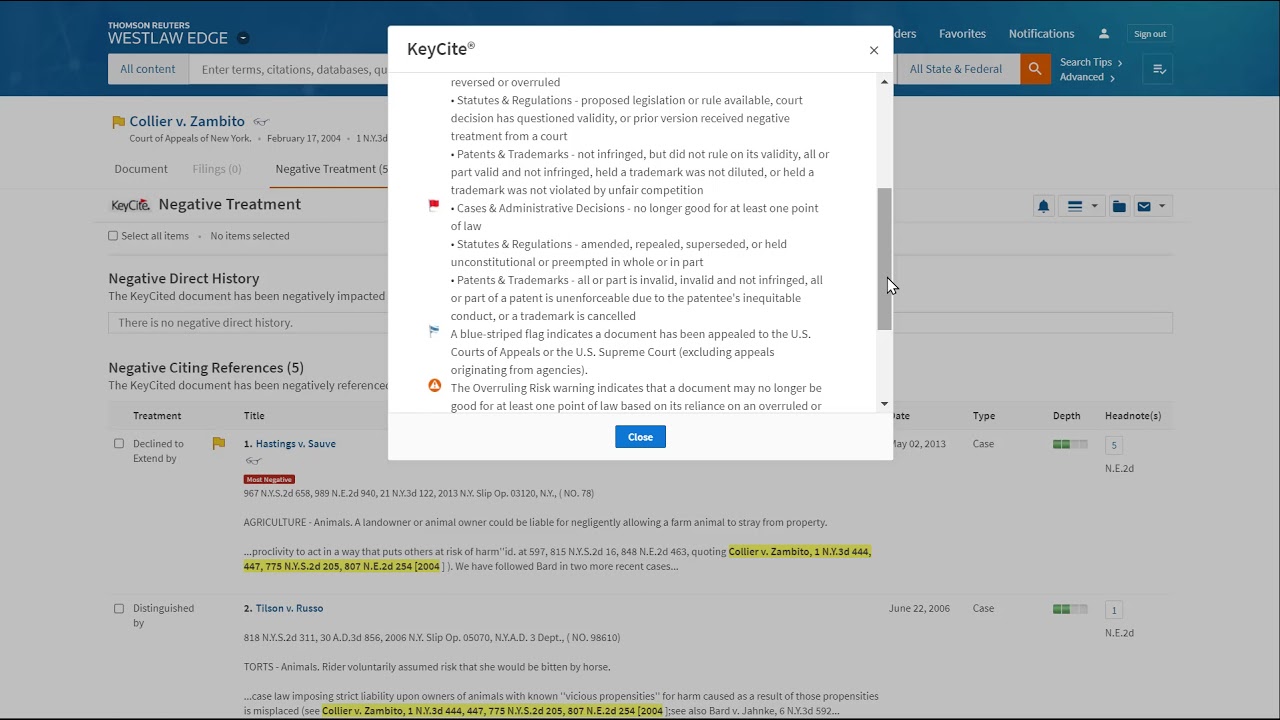Screen dimensions: 1280x720
Task: Open the All State & Federal jurisdiction selector
Action: 956,69
